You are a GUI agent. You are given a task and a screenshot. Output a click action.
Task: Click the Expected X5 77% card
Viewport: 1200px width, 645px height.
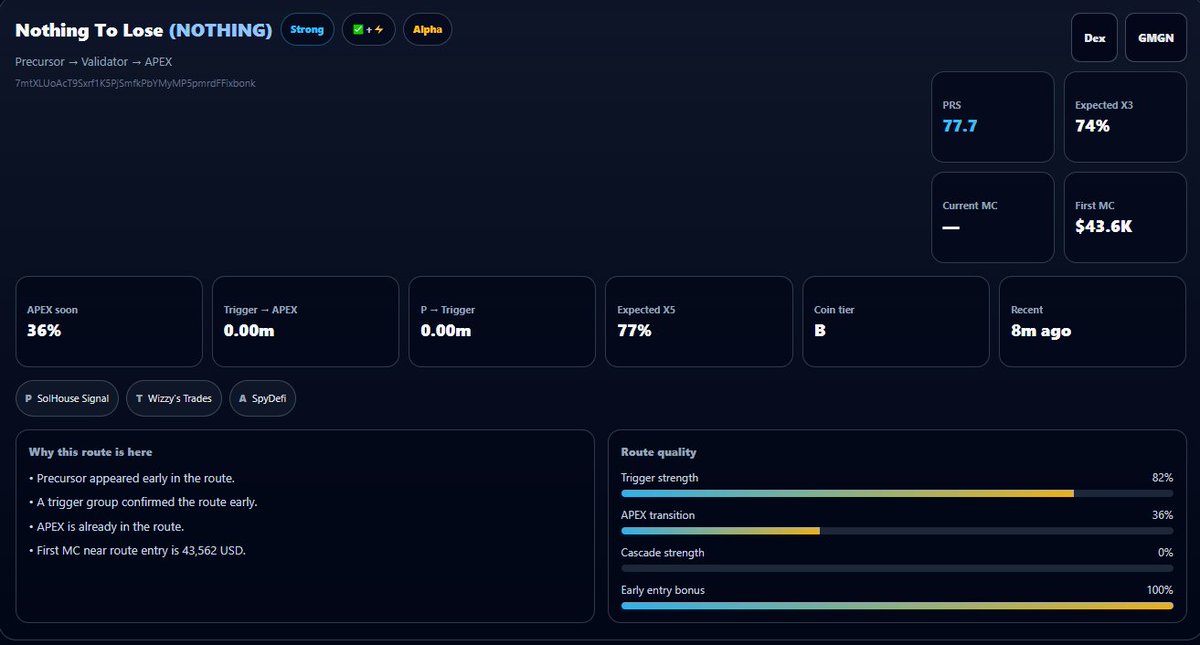[699, 322]
